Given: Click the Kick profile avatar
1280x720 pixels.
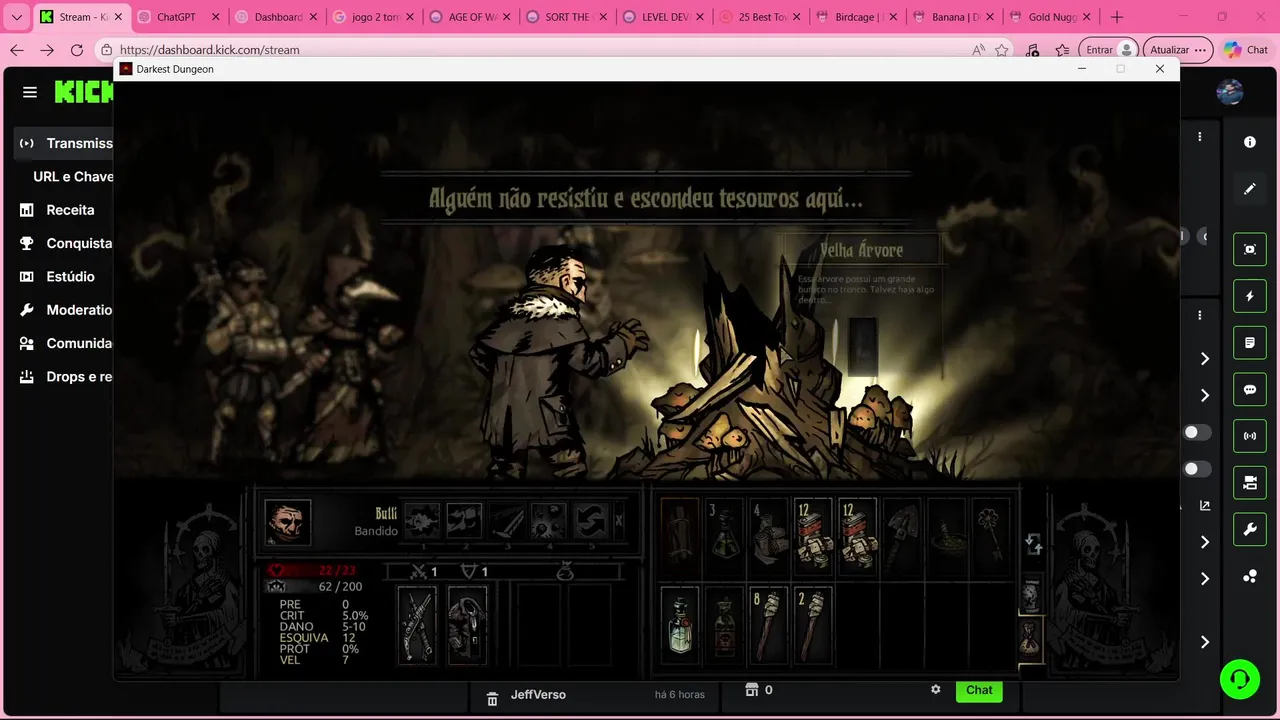Looking at the screenshot, I should (x=1230, y=92).
